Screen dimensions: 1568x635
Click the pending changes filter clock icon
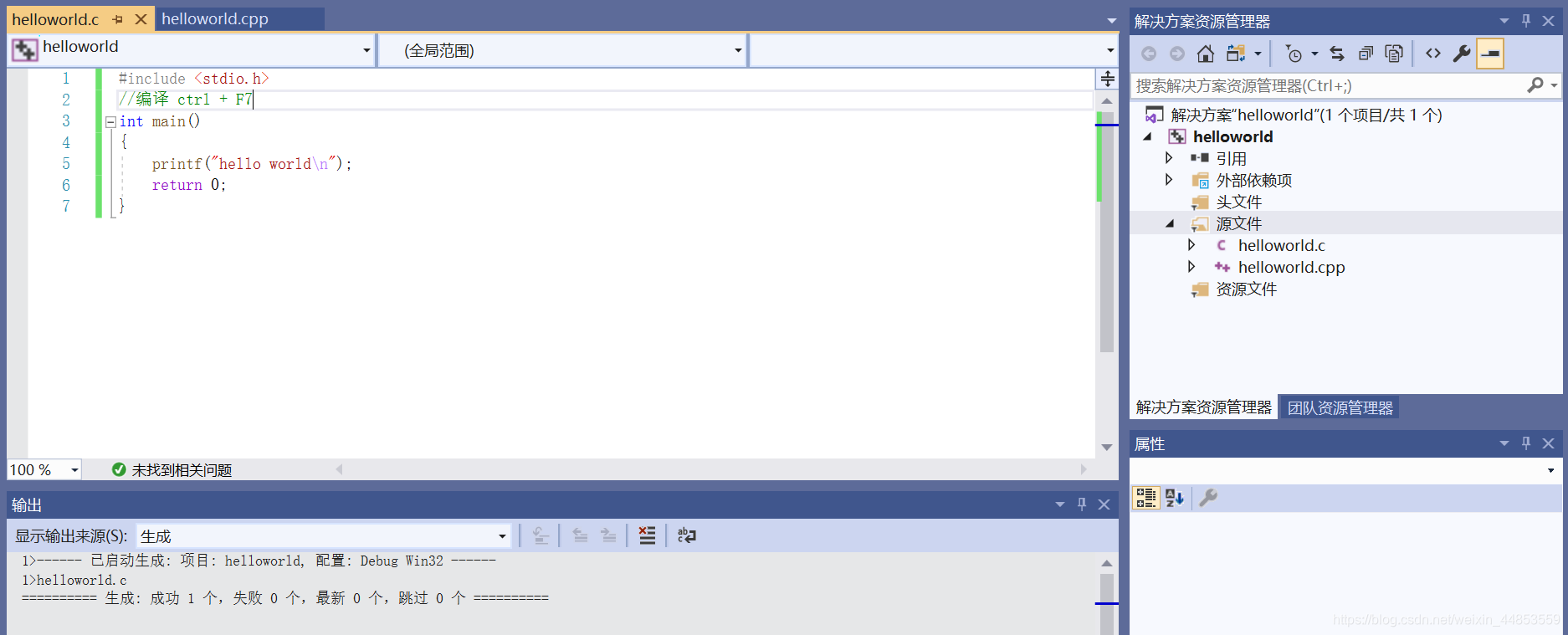[x=1294, y=54]
